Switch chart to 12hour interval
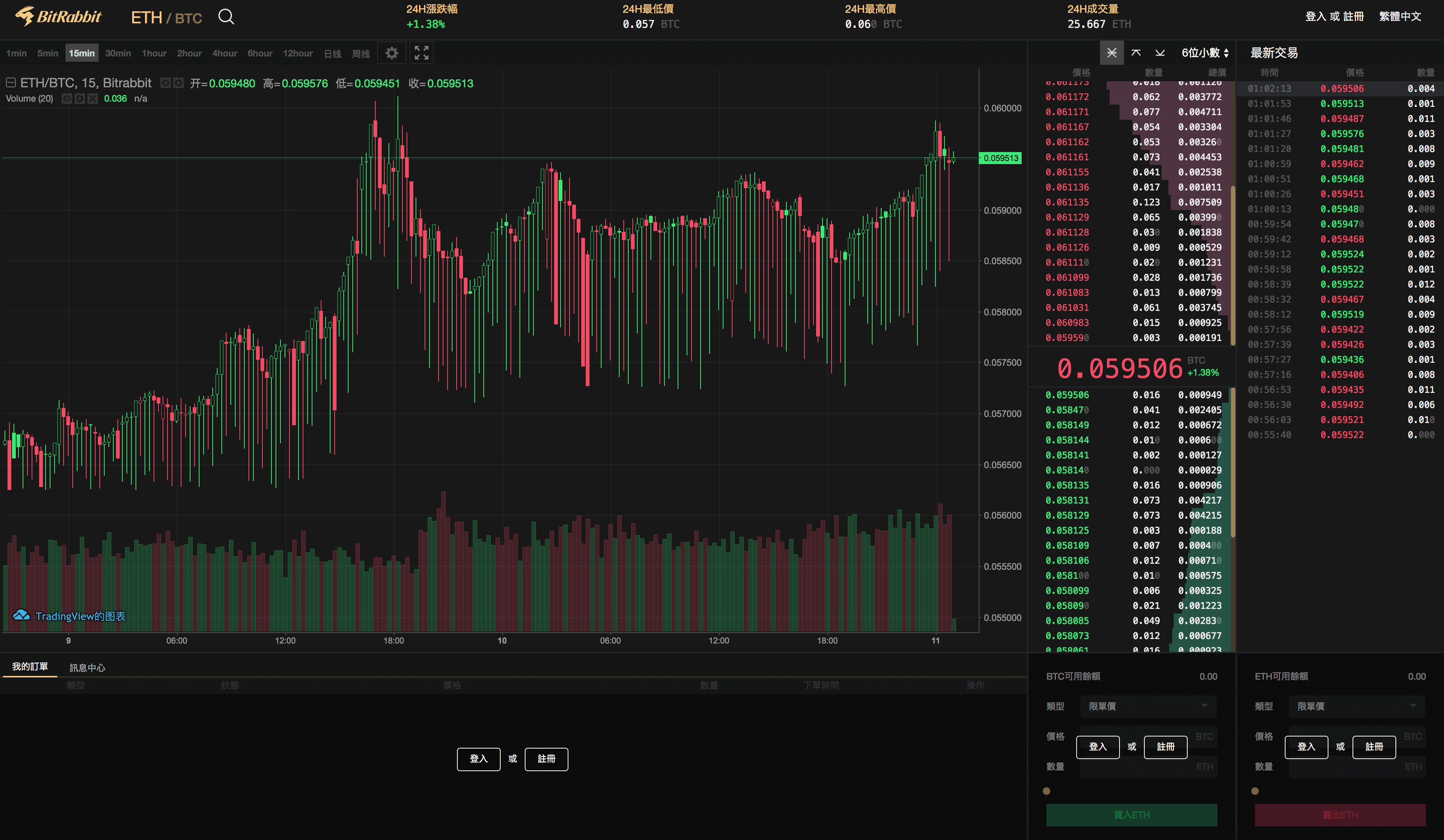1444x840 pixels. pos(297,53)
